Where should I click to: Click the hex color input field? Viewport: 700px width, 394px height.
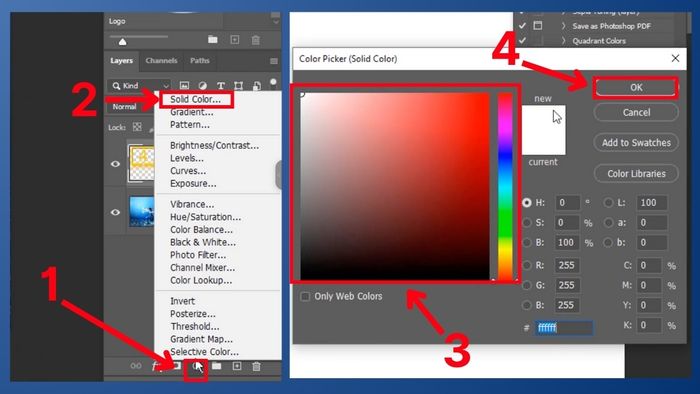click(x=564, y=328)
